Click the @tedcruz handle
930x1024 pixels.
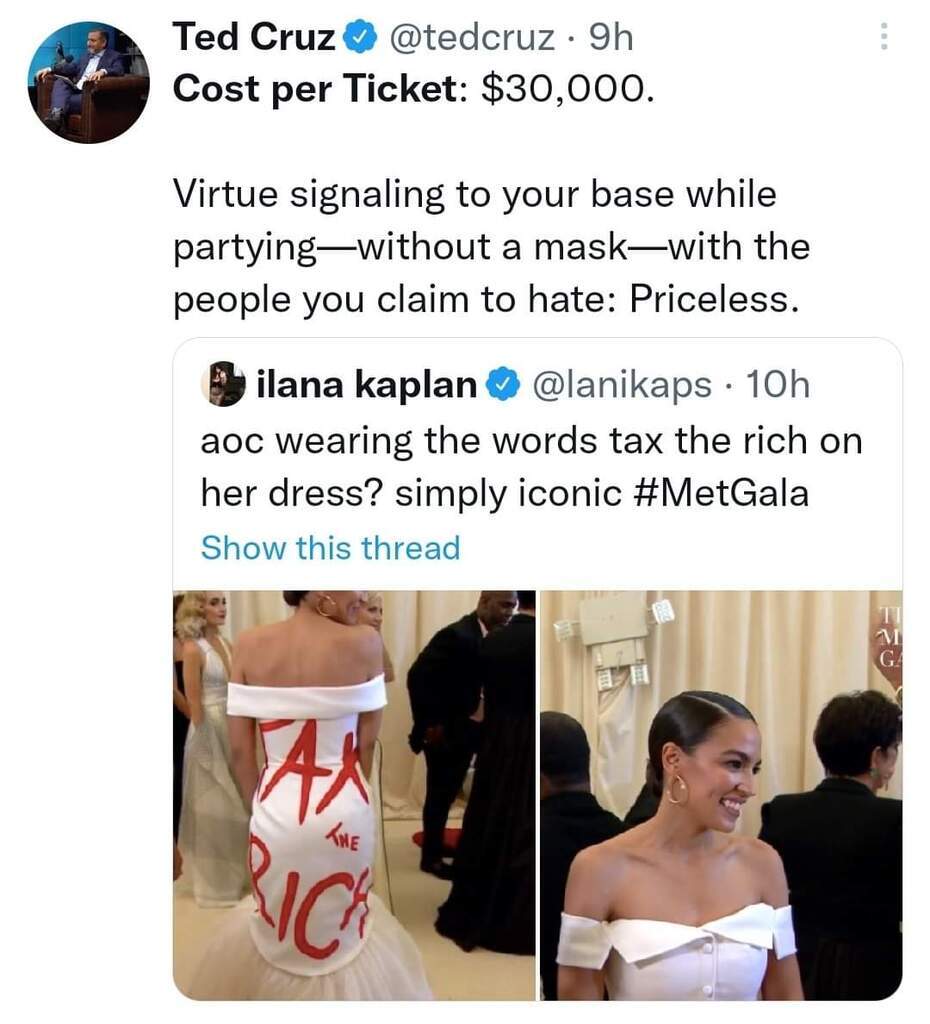(x=470, y=39)
